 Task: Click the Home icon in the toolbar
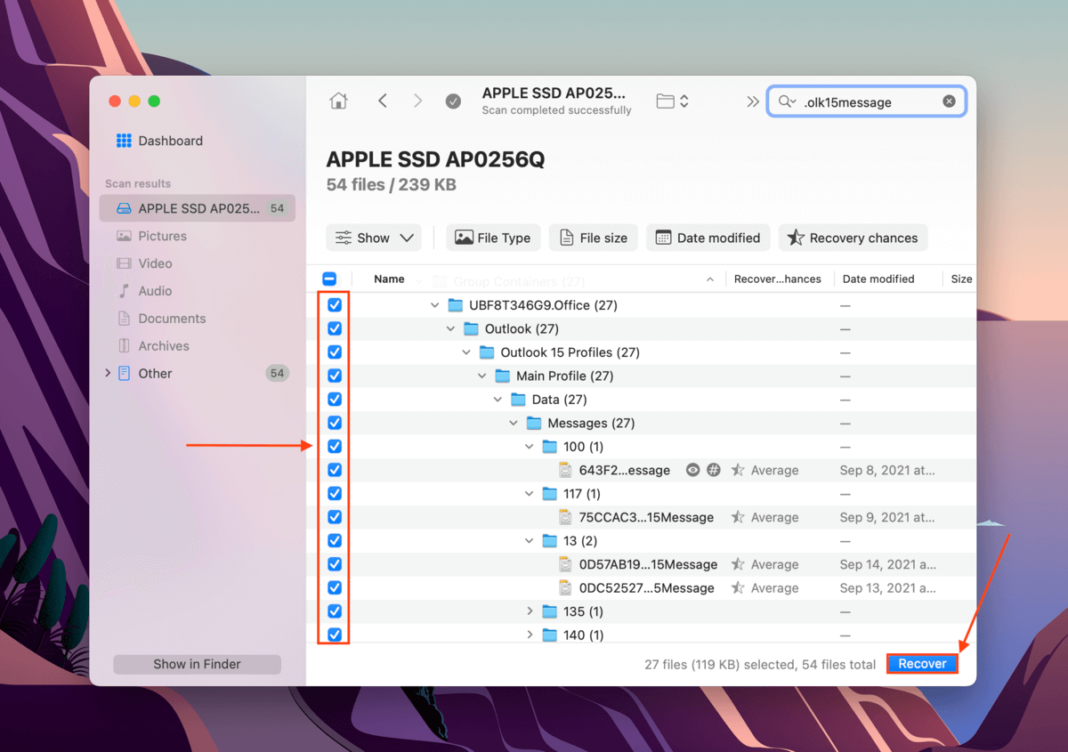point(338,101)
